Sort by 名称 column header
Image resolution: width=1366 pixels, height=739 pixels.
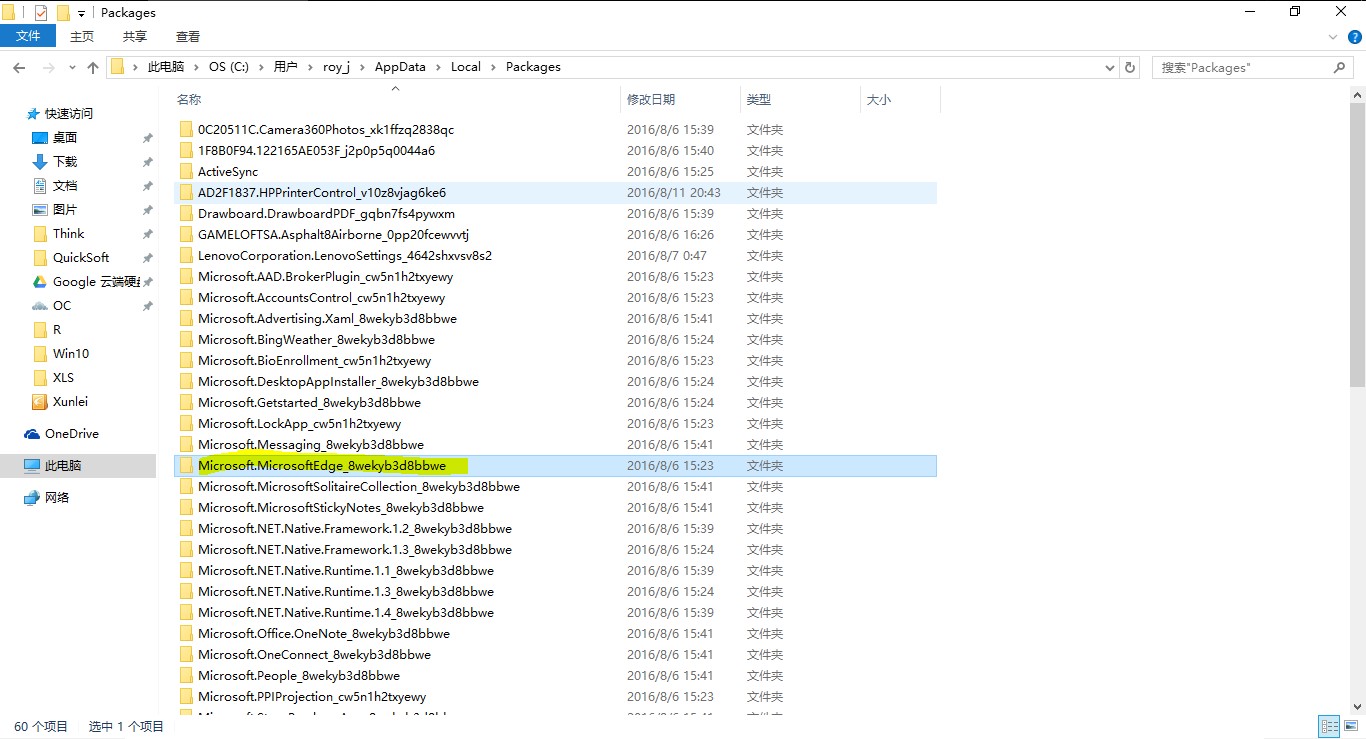click(189, 99)
